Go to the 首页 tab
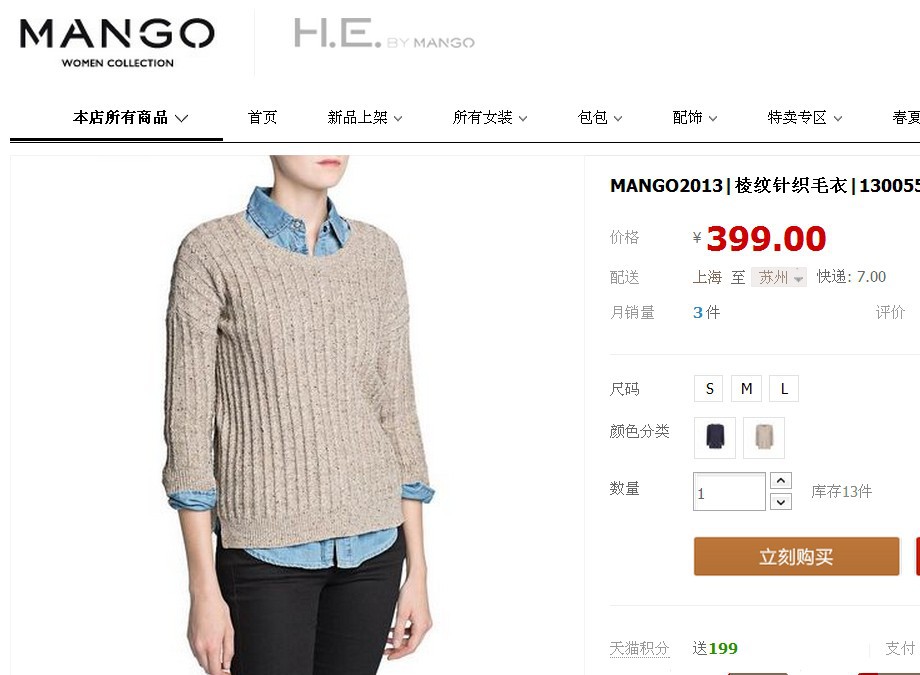 262,118
